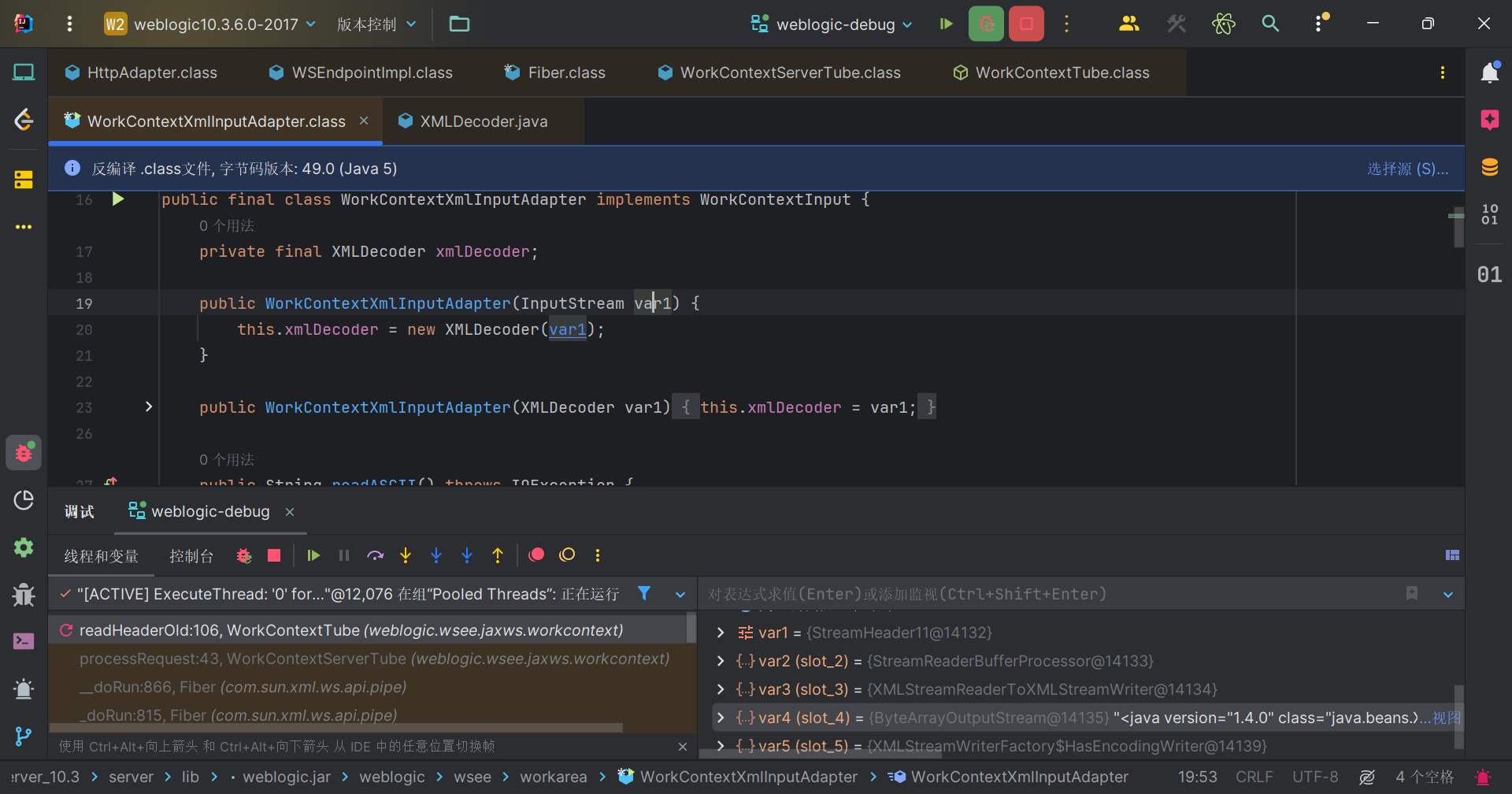Switch to XMLDecoder.java tab
The width and height of the screenshot is (1512, 794).
(472, 121)
